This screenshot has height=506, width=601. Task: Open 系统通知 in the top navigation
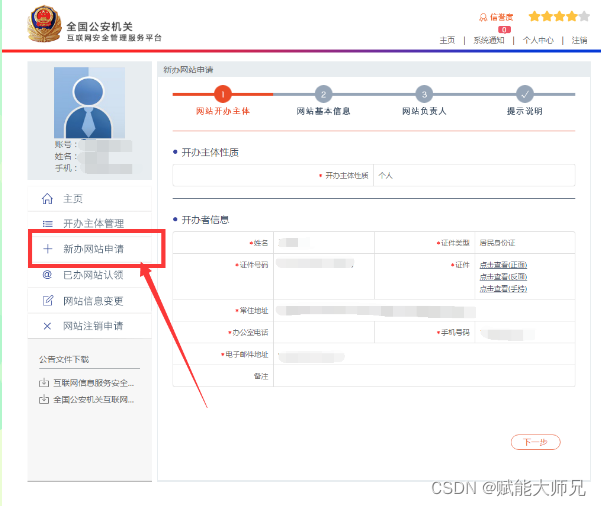489,40
